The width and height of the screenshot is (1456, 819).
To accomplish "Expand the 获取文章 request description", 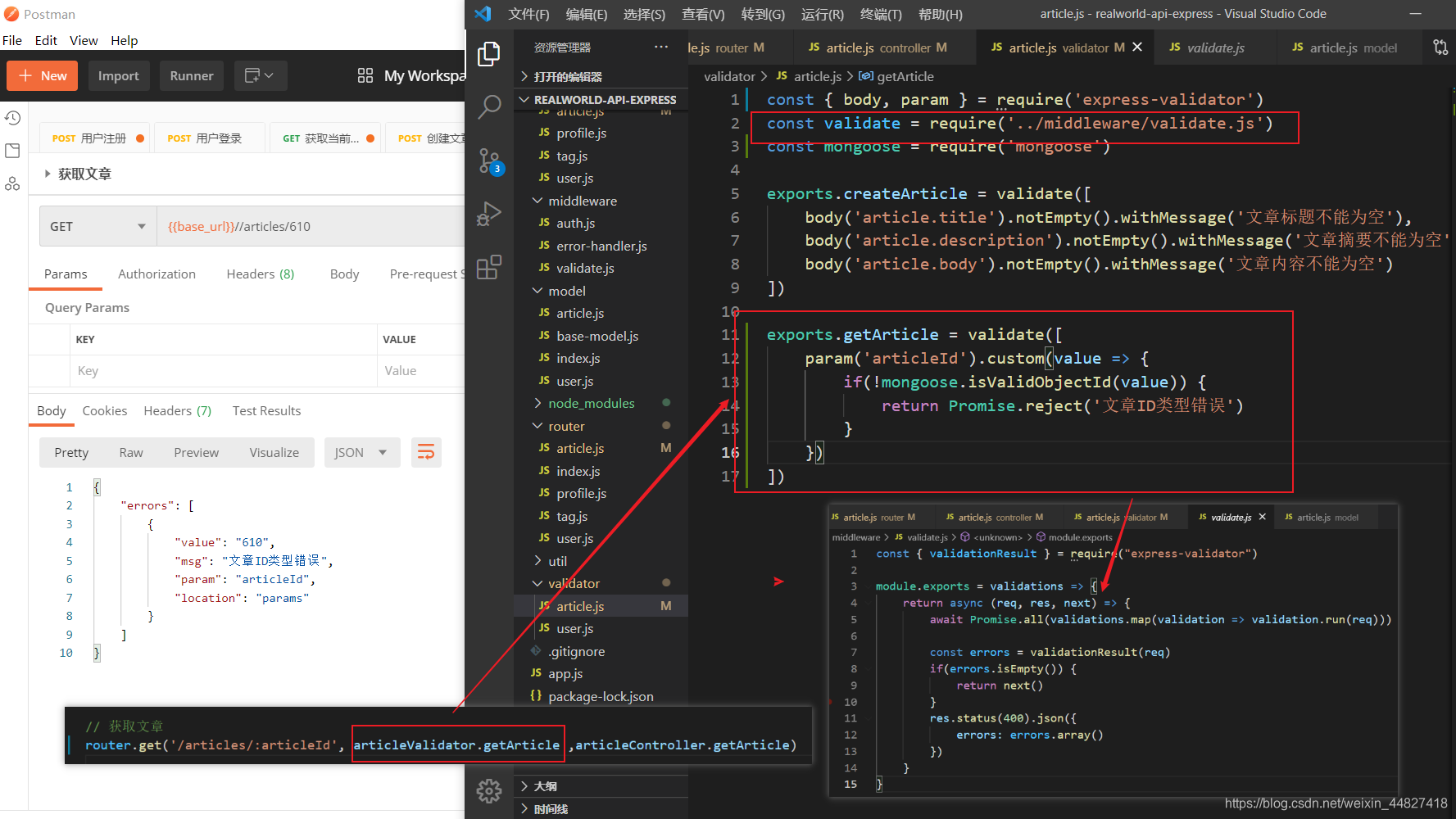I will pyautogui.click(x=48, y=174).
